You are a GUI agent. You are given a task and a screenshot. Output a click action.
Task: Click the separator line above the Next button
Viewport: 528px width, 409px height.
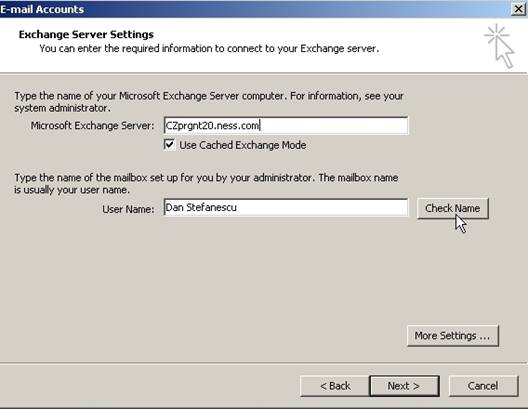(x=263, y=363)
